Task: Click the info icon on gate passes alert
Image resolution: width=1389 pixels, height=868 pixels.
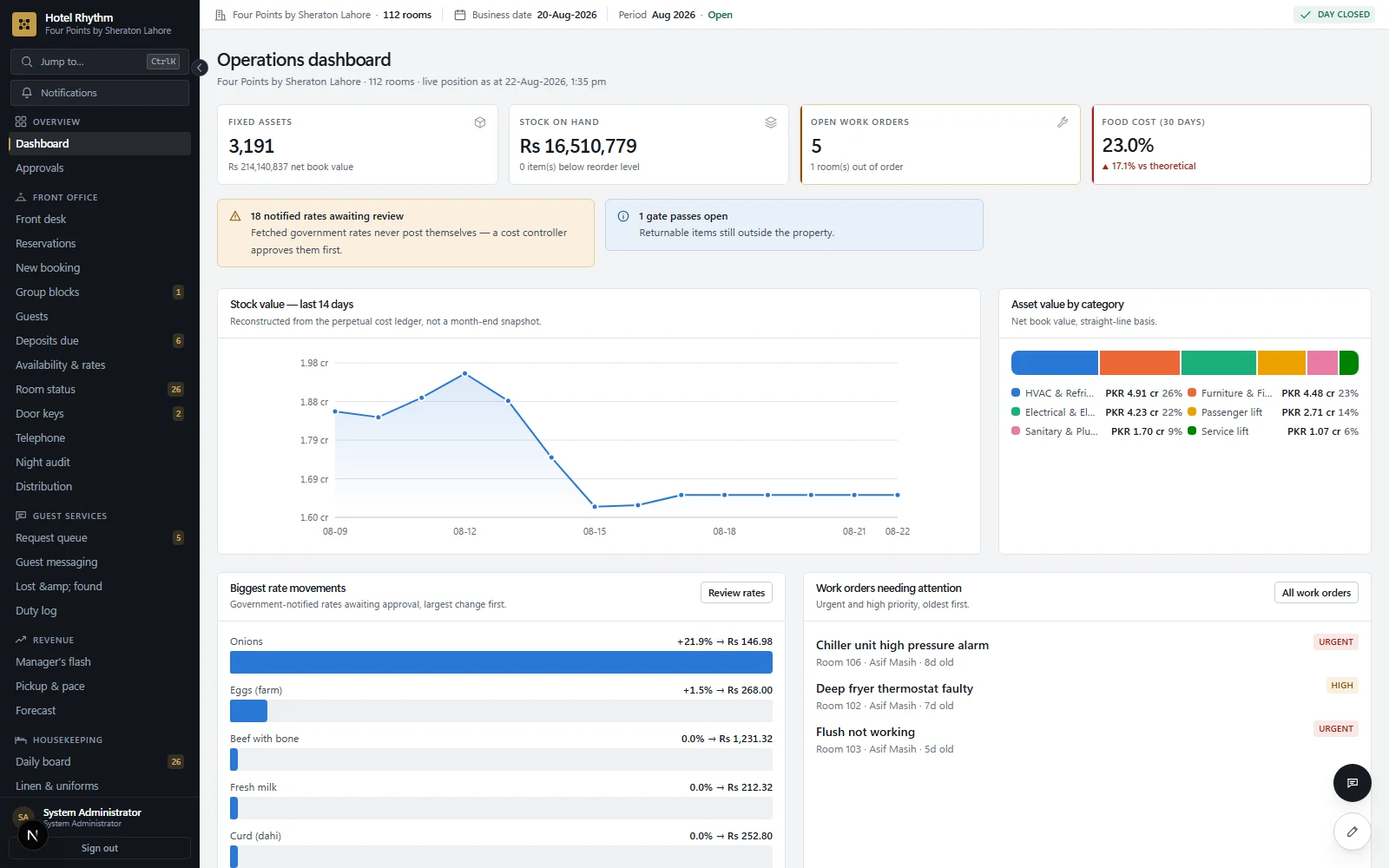Action: click(x=623, y=216)
